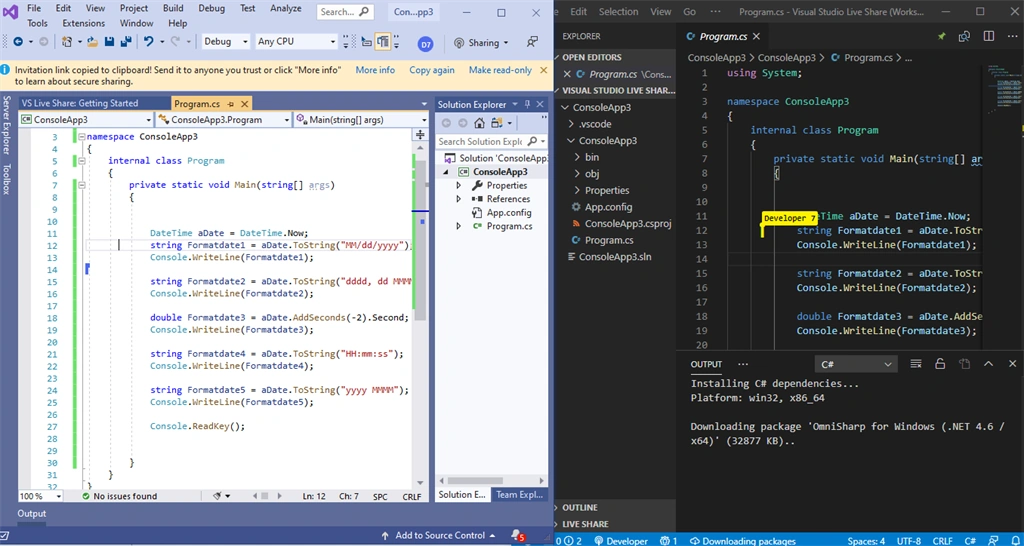
Task: Save the file with the single floppy icon
Action: coord(109,42)
